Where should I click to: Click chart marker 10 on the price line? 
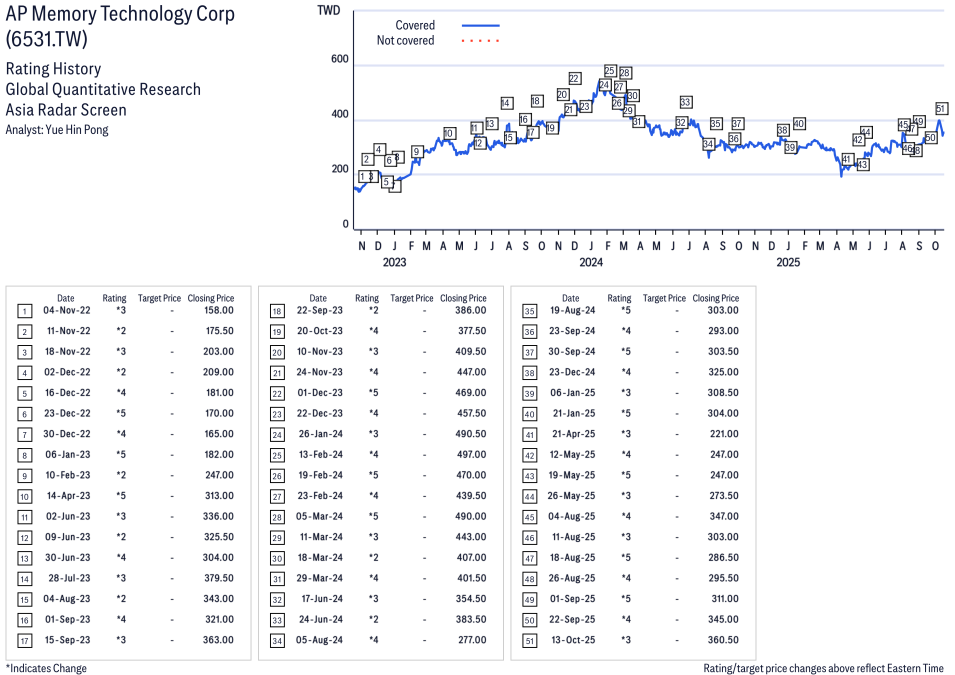pyautogui.click(x=449, y=133)
